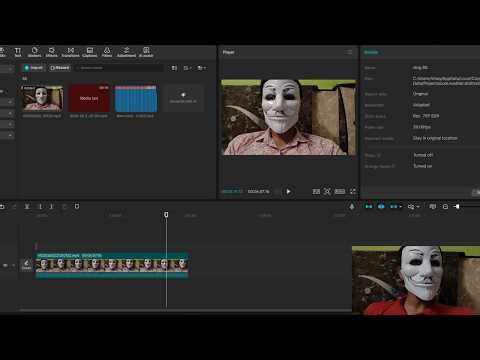Click the player crop/zoom fit icon
Image resolution: width=480 pixels, height=360 pixels.
click(327, 191)
